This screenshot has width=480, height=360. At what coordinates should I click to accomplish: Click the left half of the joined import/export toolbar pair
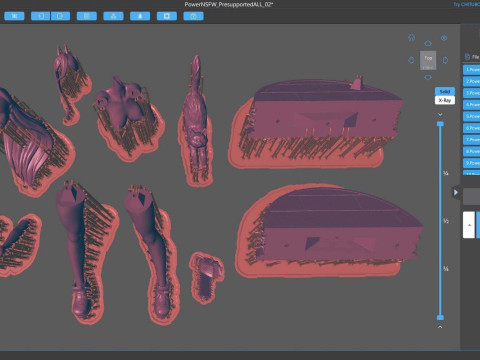(40, 16)
